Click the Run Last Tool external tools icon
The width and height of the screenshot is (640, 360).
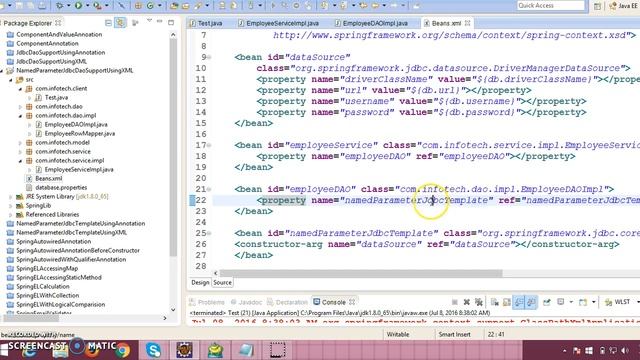[97, 6]
